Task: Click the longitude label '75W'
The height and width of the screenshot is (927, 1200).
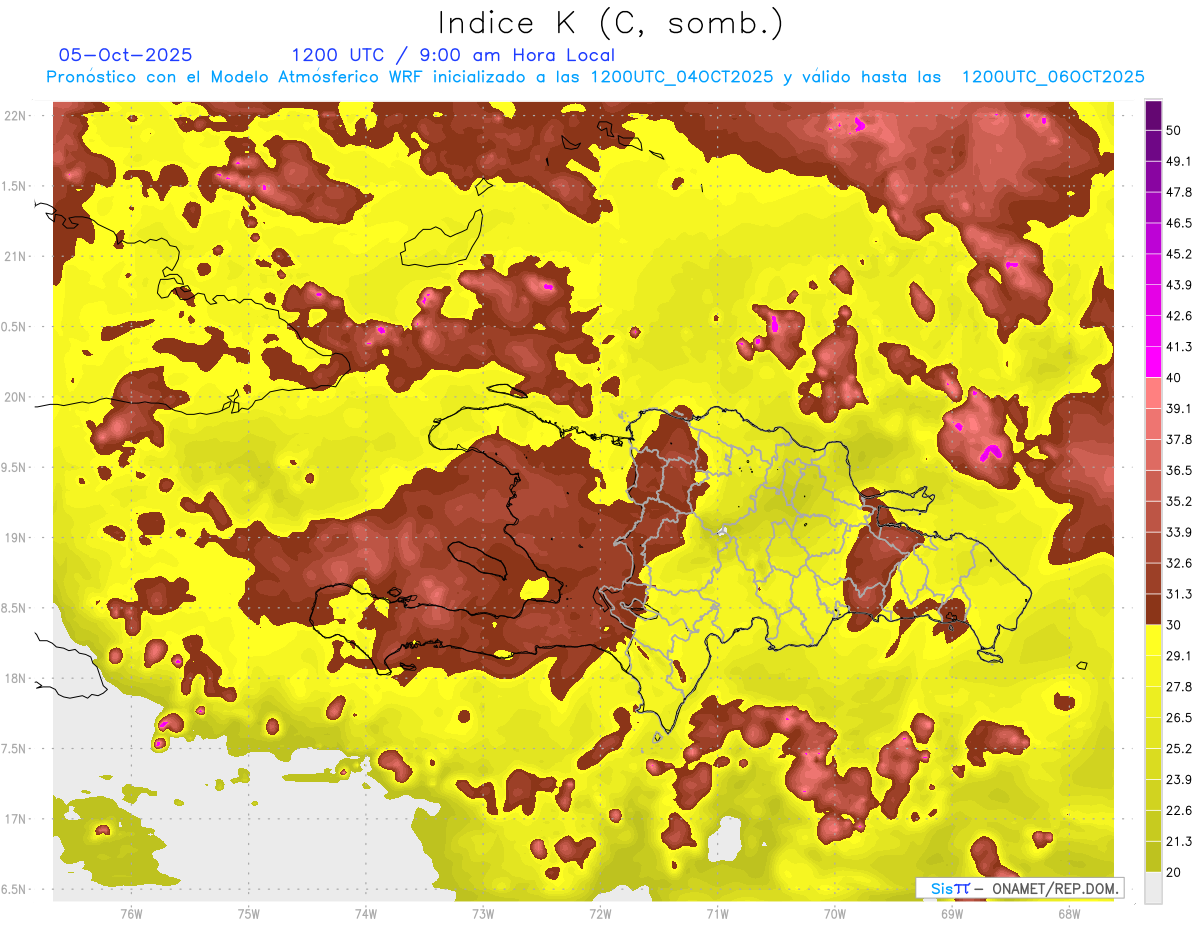Action: 249,914
